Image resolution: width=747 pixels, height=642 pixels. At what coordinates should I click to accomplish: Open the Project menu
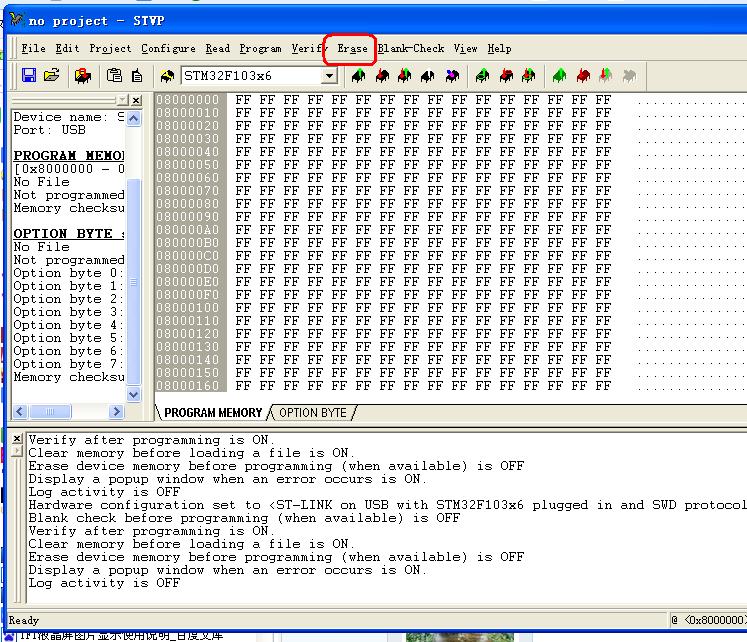point(110,49)
